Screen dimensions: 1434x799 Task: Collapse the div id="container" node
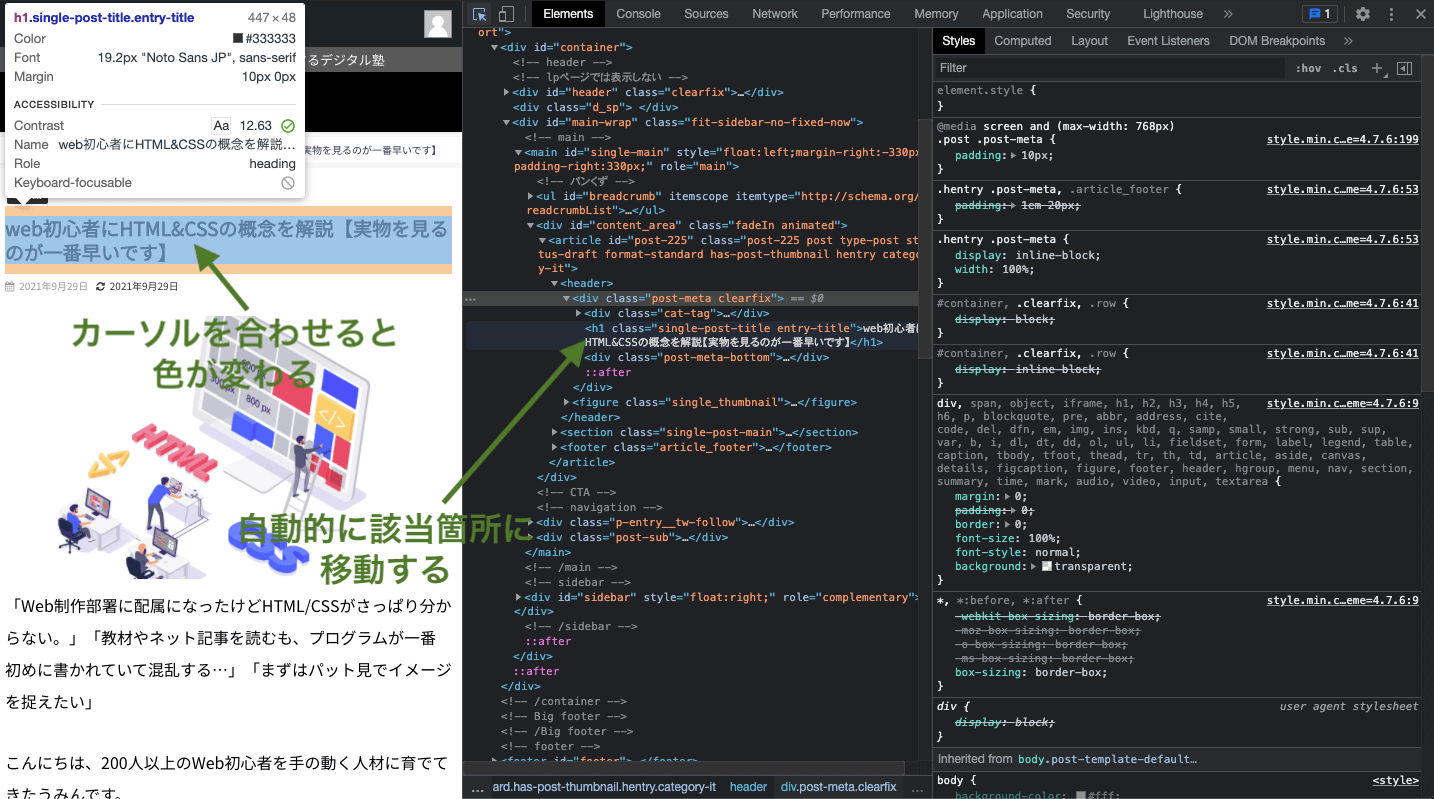(495, 47)
